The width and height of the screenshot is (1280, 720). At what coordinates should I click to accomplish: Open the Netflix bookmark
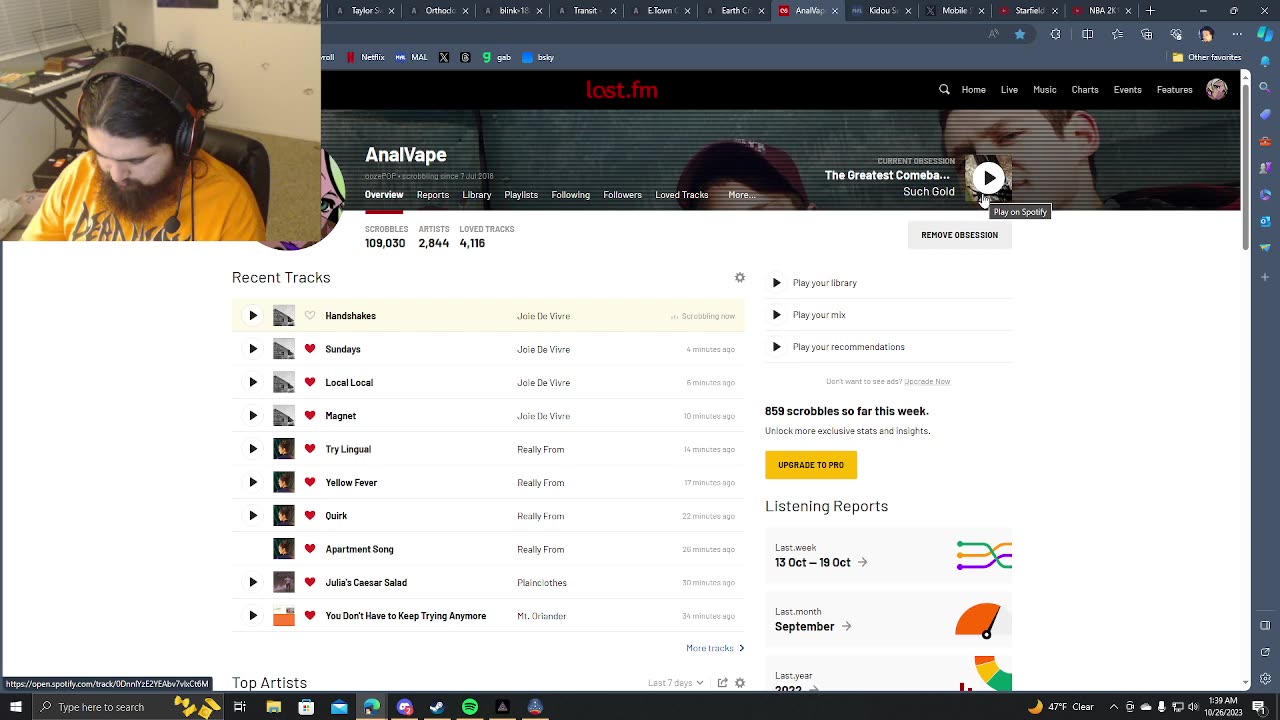tap(365, 57)
